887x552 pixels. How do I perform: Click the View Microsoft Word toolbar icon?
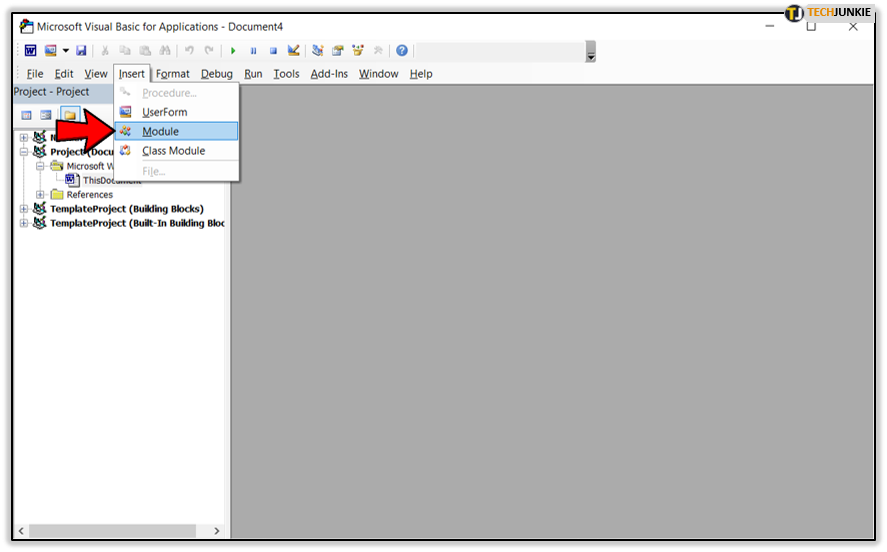[31, 51]
